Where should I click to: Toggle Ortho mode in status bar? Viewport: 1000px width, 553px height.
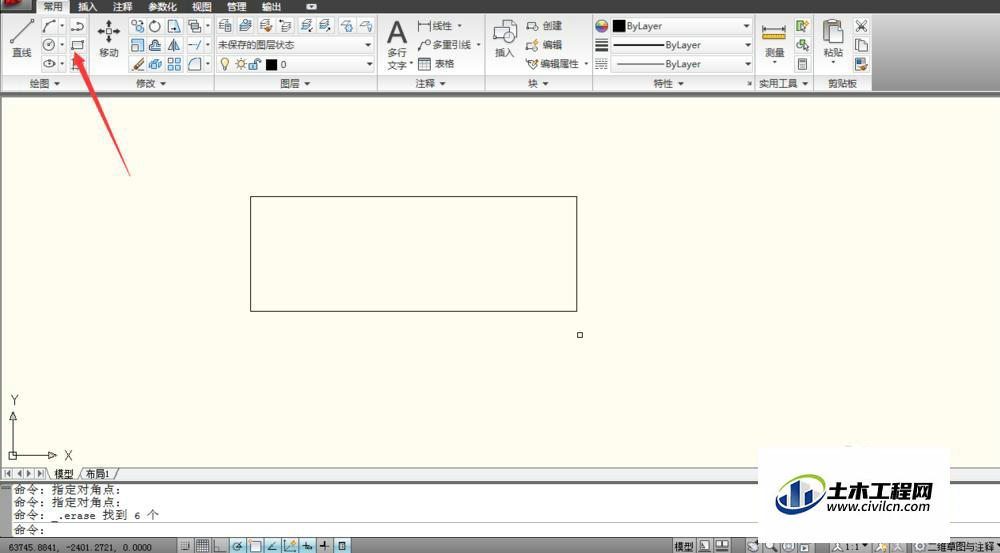pos(219,546)
